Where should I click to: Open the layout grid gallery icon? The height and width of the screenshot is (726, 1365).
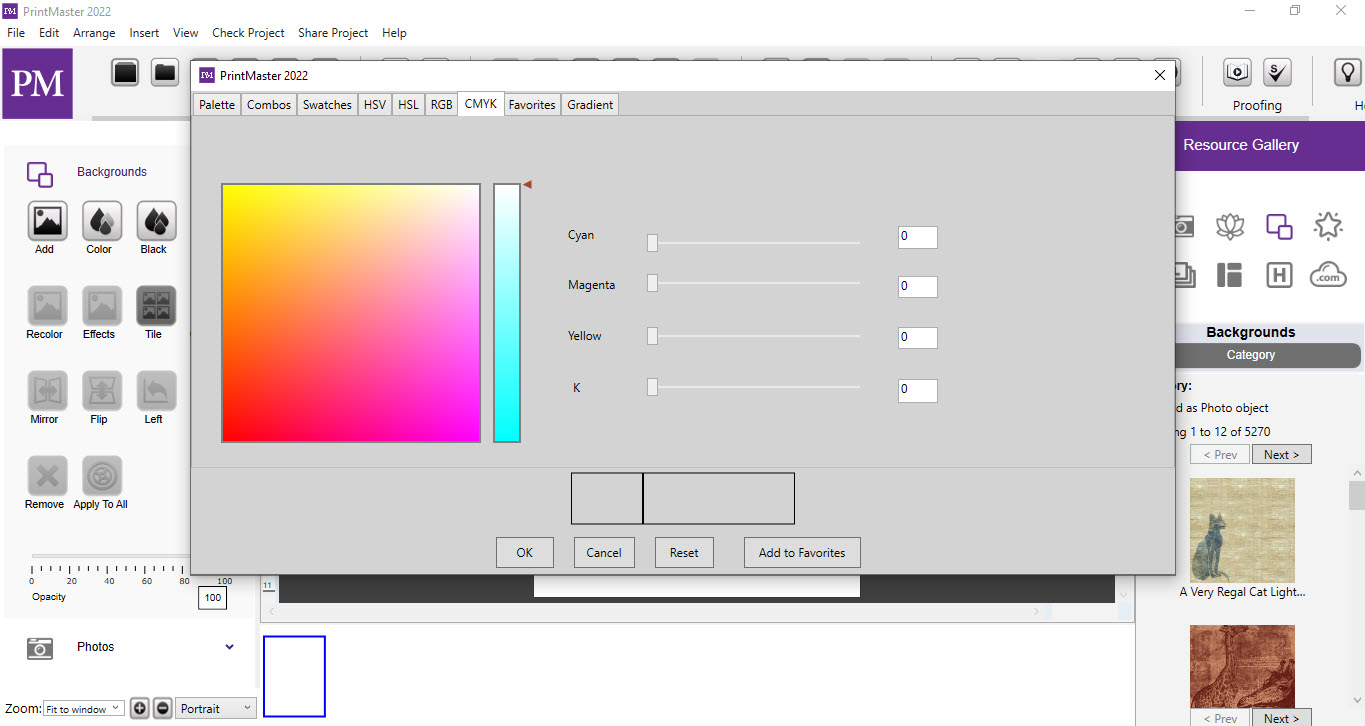(1230, 275)
